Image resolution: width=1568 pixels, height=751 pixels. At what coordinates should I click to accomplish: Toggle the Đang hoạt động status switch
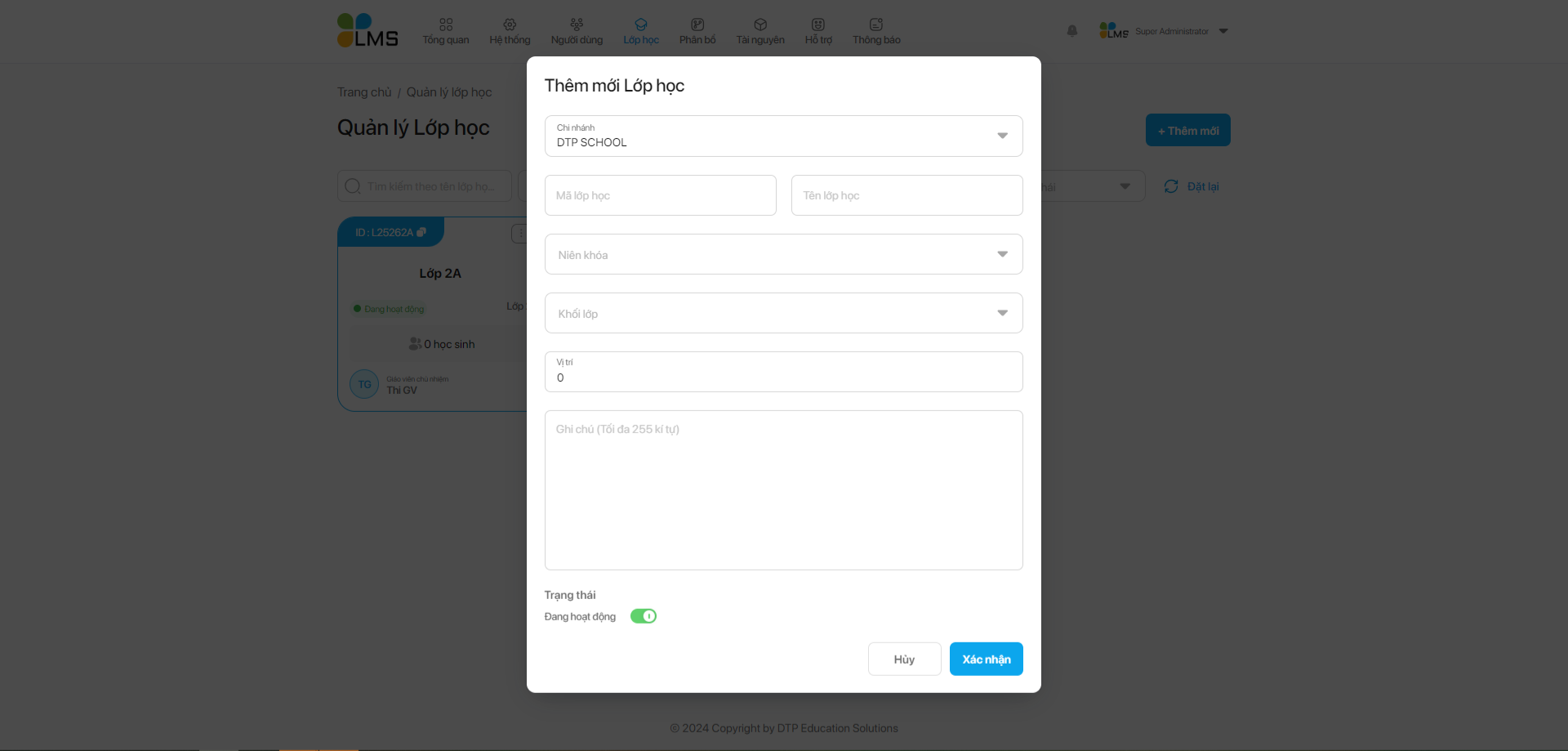coord(644,616)
